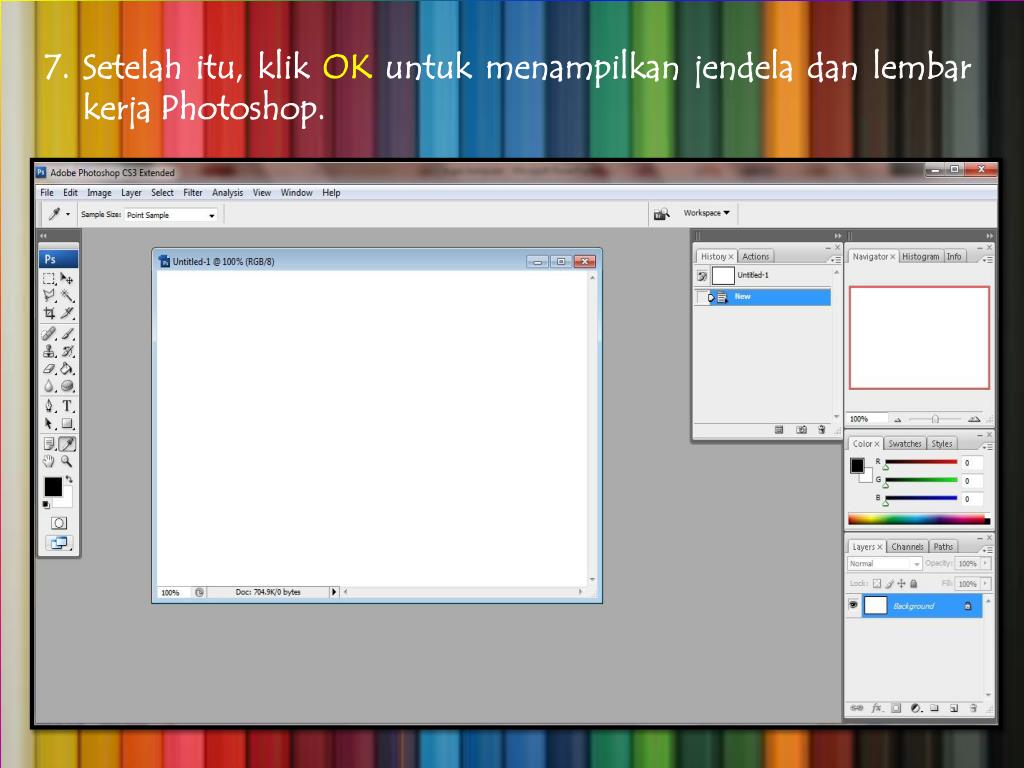
Task: Open the layer blend mode dropdown
Action: [884, 564]
